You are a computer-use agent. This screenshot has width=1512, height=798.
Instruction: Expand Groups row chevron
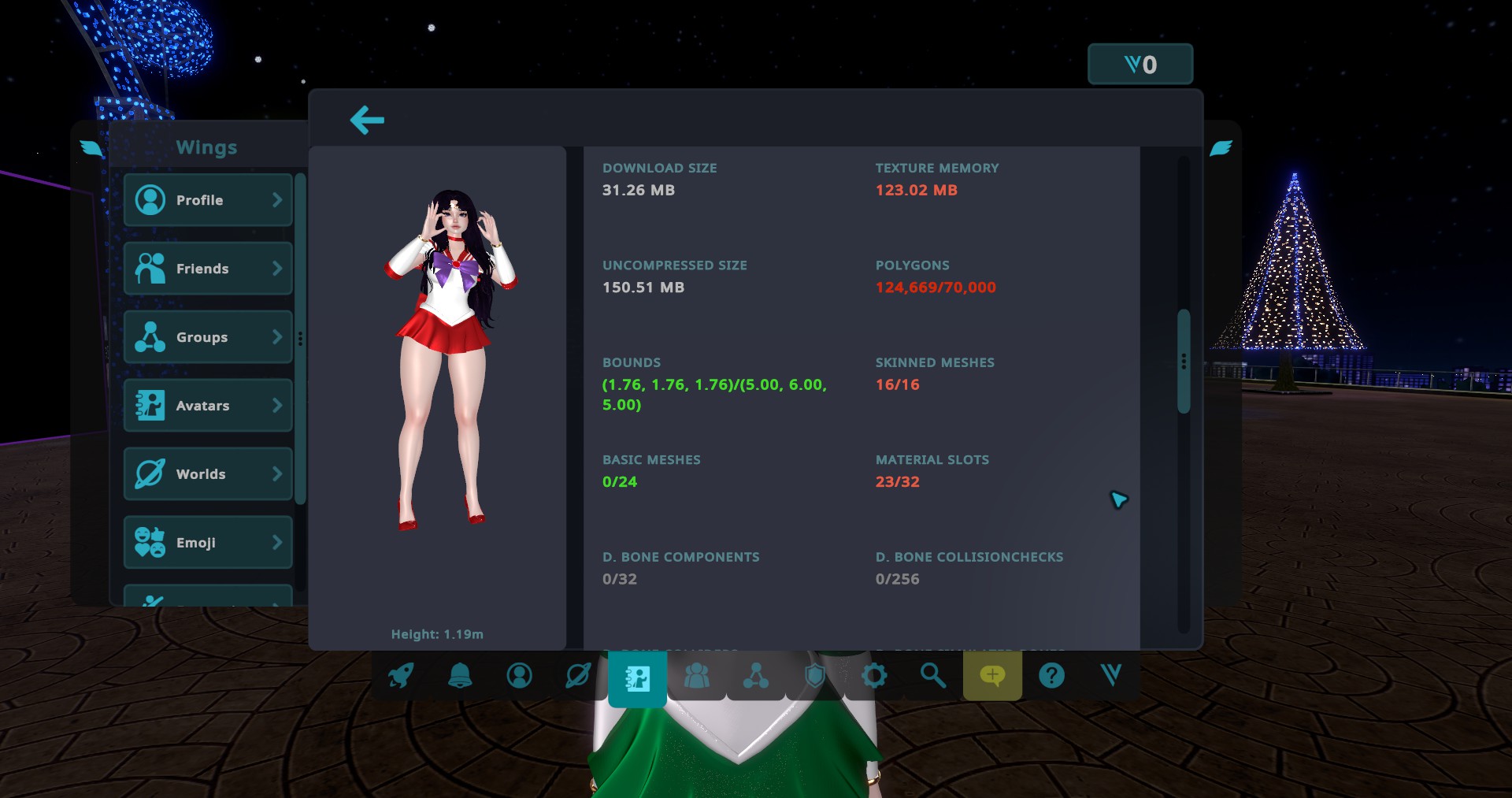pyautogui.click(x=277, y=337)
